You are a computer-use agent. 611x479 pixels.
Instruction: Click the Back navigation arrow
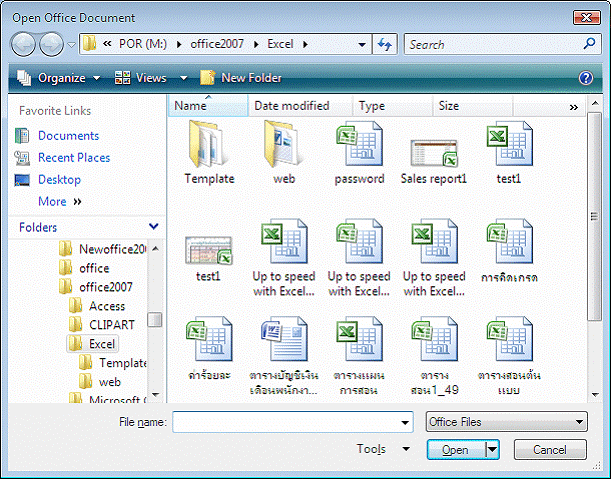point(24,44)
